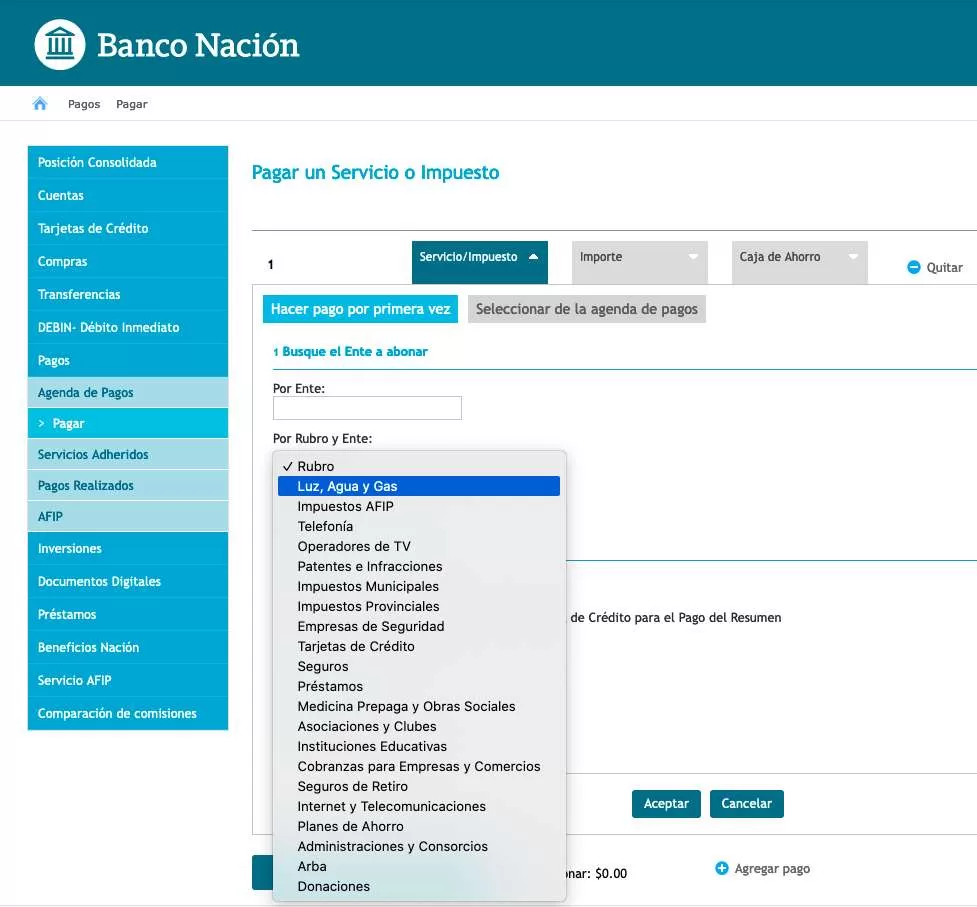Image resolution: width=977 pixels, height=907 pixels.
Task: Select Operadores de TV option
Action: click(x=419, y=546)
